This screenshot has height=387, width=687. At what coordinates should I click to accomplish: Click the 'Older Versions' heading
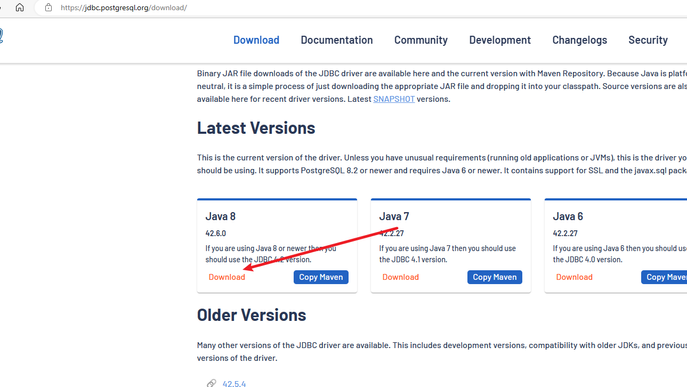click(251, 315)
